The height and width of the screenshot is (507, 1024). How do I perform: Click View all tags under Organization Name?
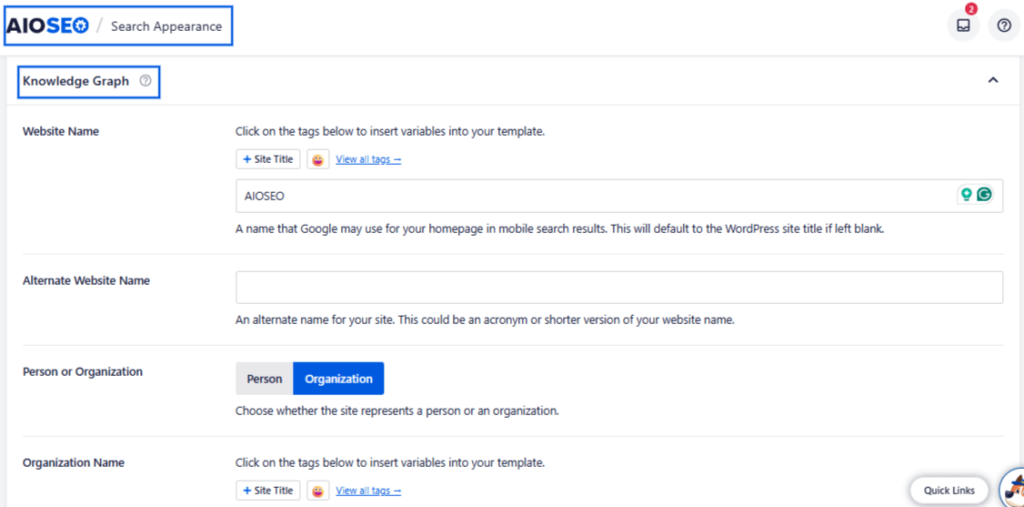[x=368, y=490]
